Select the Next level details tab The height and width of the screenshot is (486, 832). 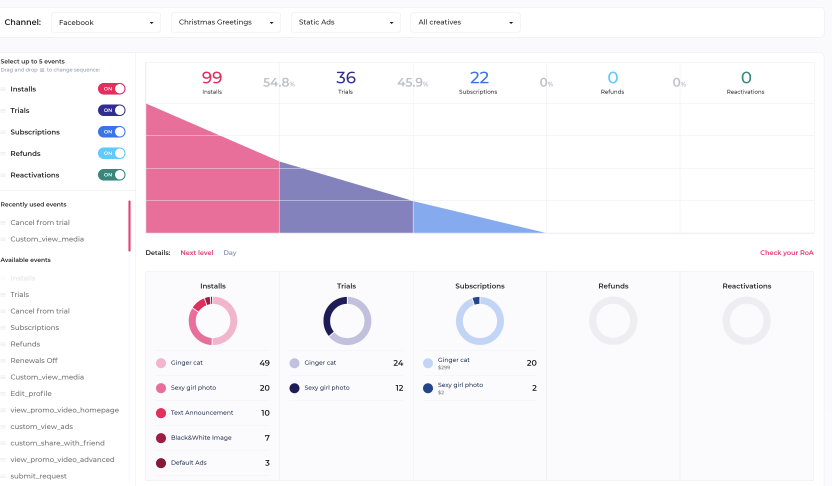click(x=196, y=253)
